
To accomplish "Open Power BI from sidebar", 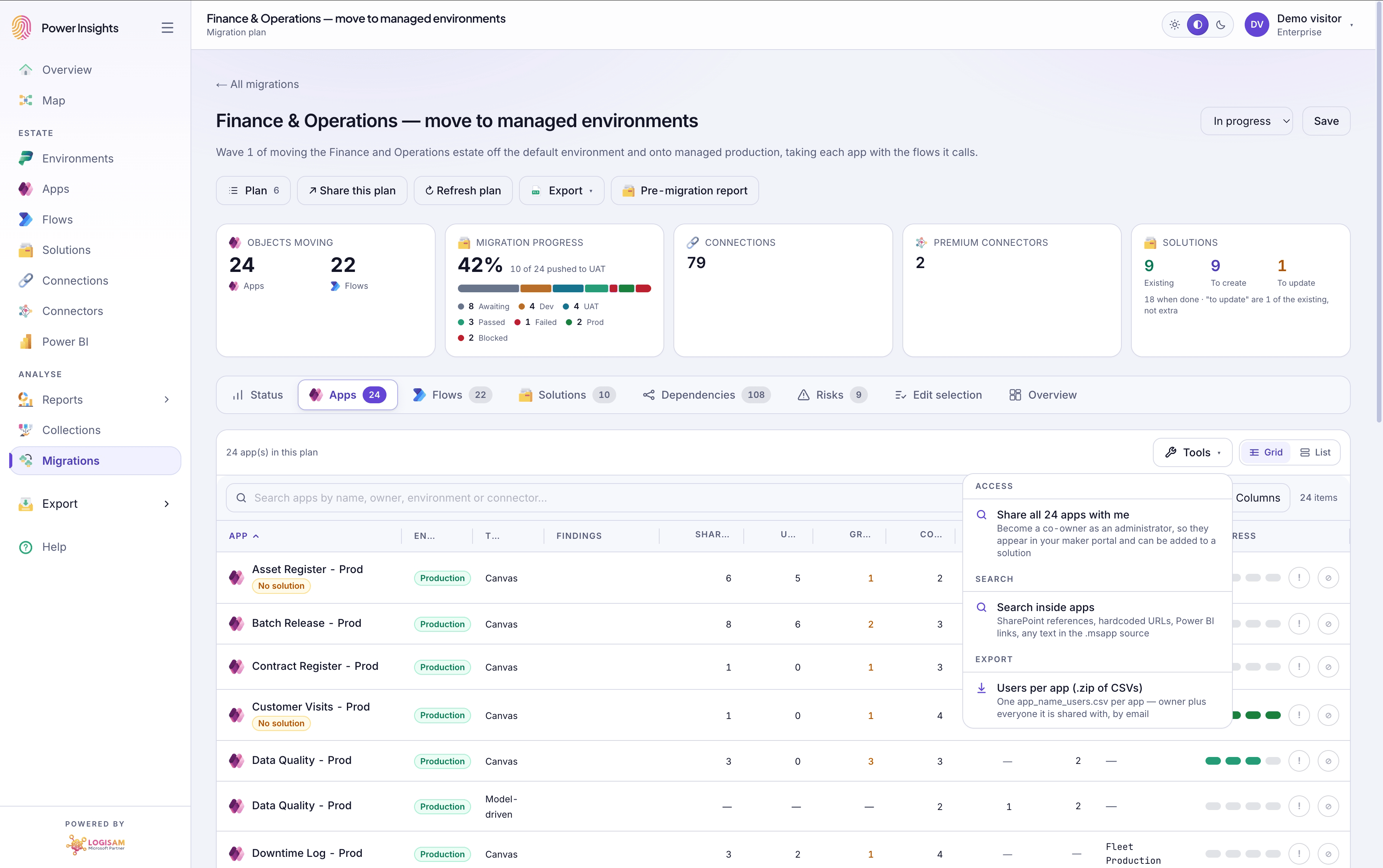I will click(x=95, y=341).
